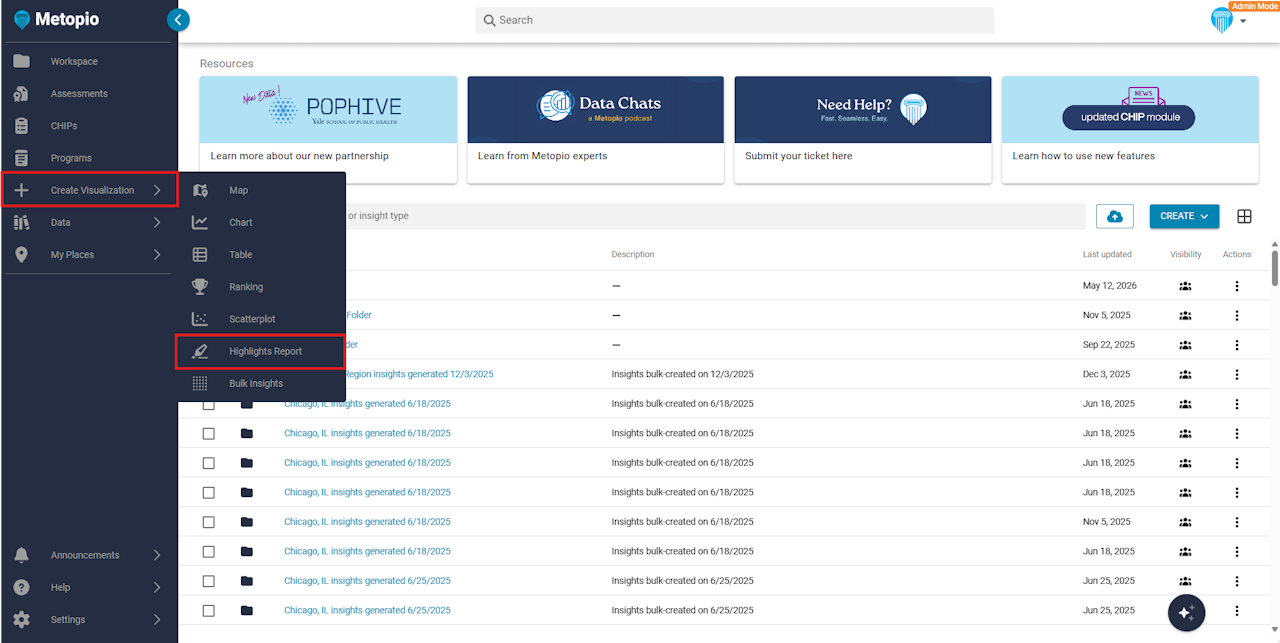Click the Map icon in submenu
The width and height of the screenshot is (1280, 643).
[x=200, y=190]
